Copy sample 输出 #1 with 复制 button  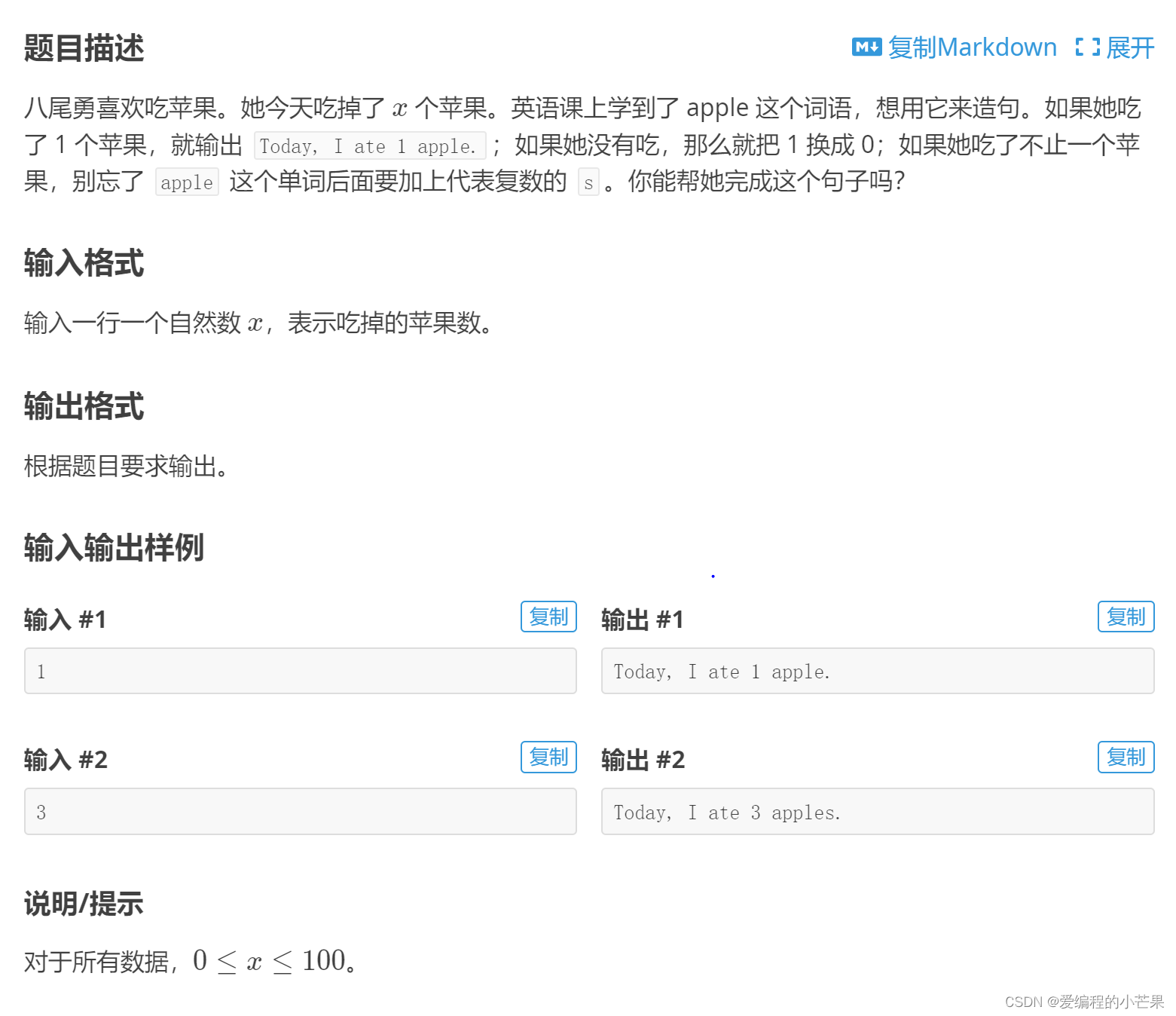[x=1126, y=617]
